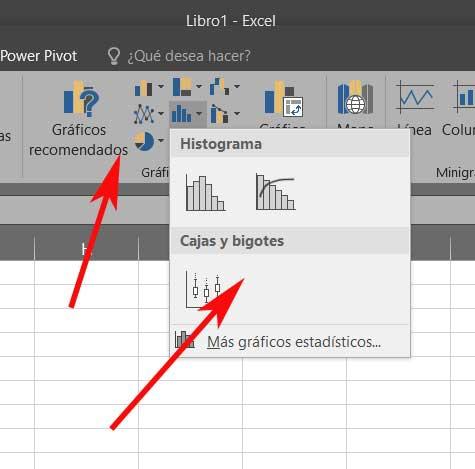Image resolution: width=475 pixels, height=469 pixels.
Task: Click the hierarchy chart icon
Action: 182,87
